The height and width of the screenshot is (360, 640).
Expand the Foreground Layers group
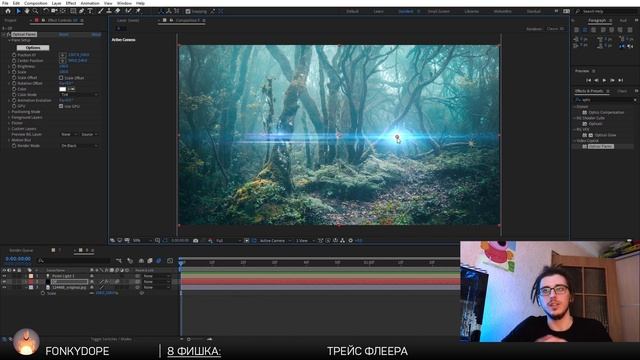9,117
